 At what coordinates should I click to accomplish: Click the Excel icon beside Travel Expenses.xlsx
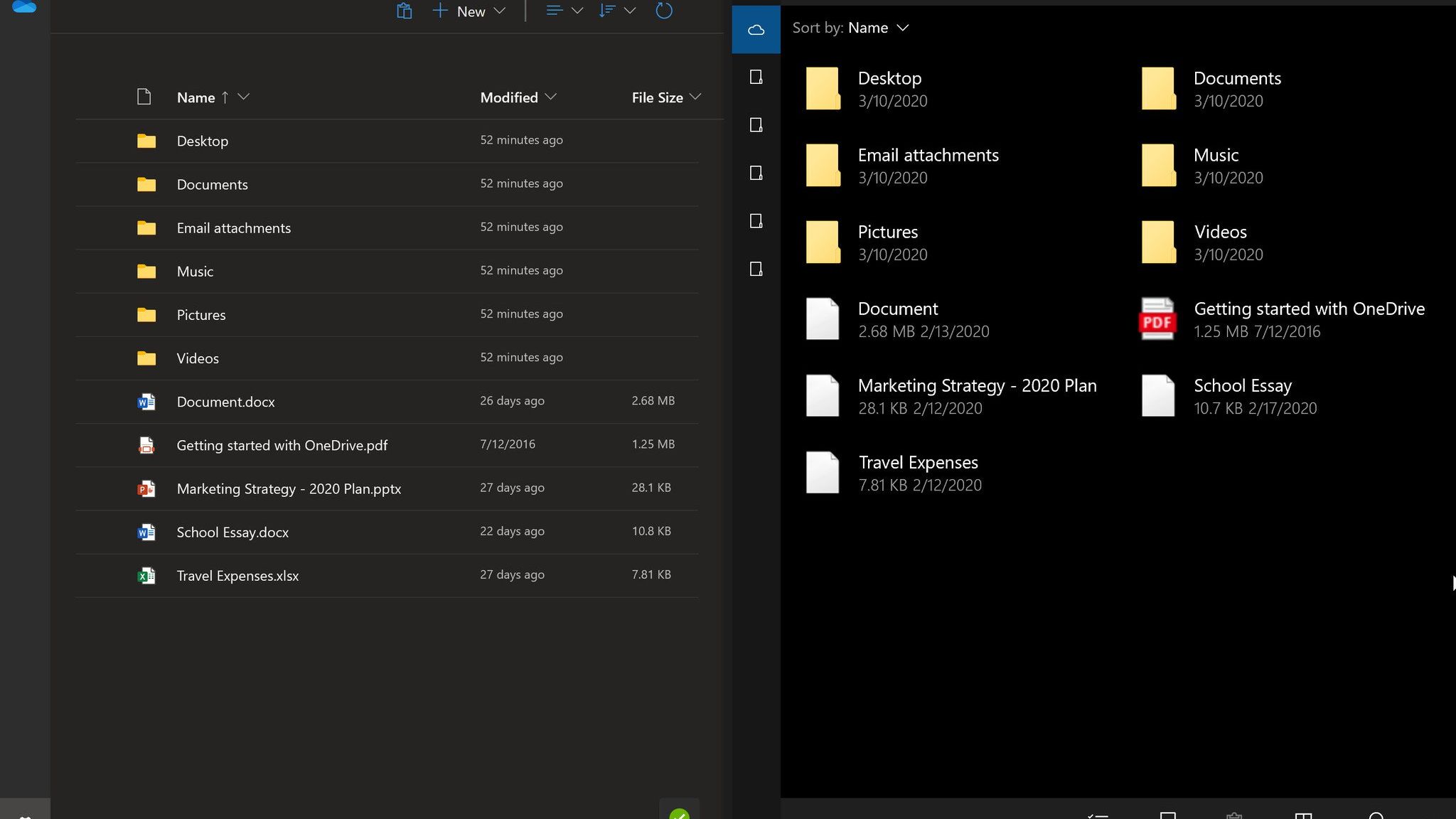tap(146, 575)
